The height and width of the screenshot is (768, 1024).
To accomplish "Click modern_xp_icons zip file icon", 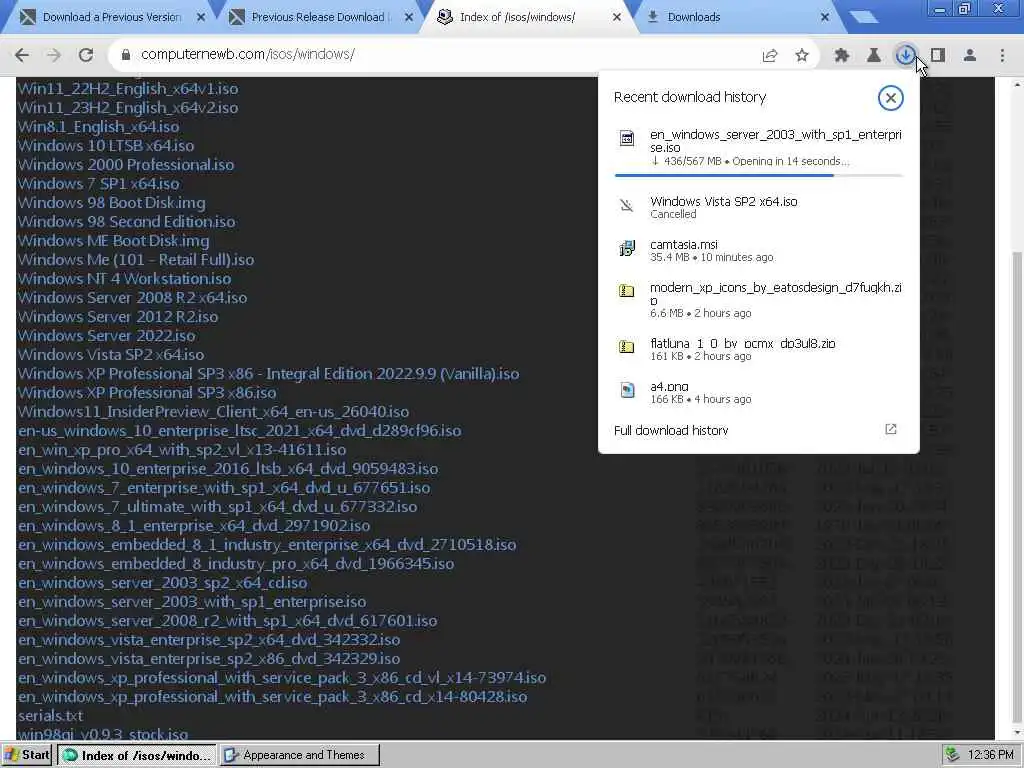I will [626, 291].
